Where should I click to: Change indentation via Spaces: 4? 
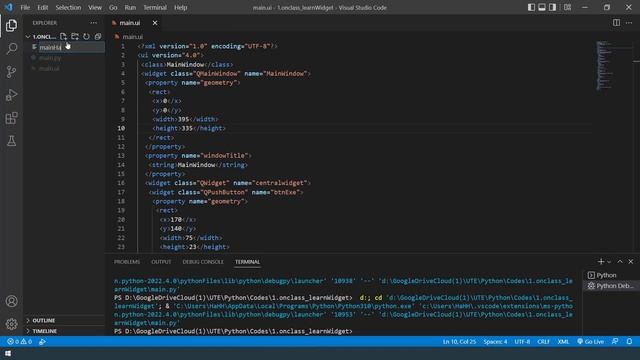495,342
